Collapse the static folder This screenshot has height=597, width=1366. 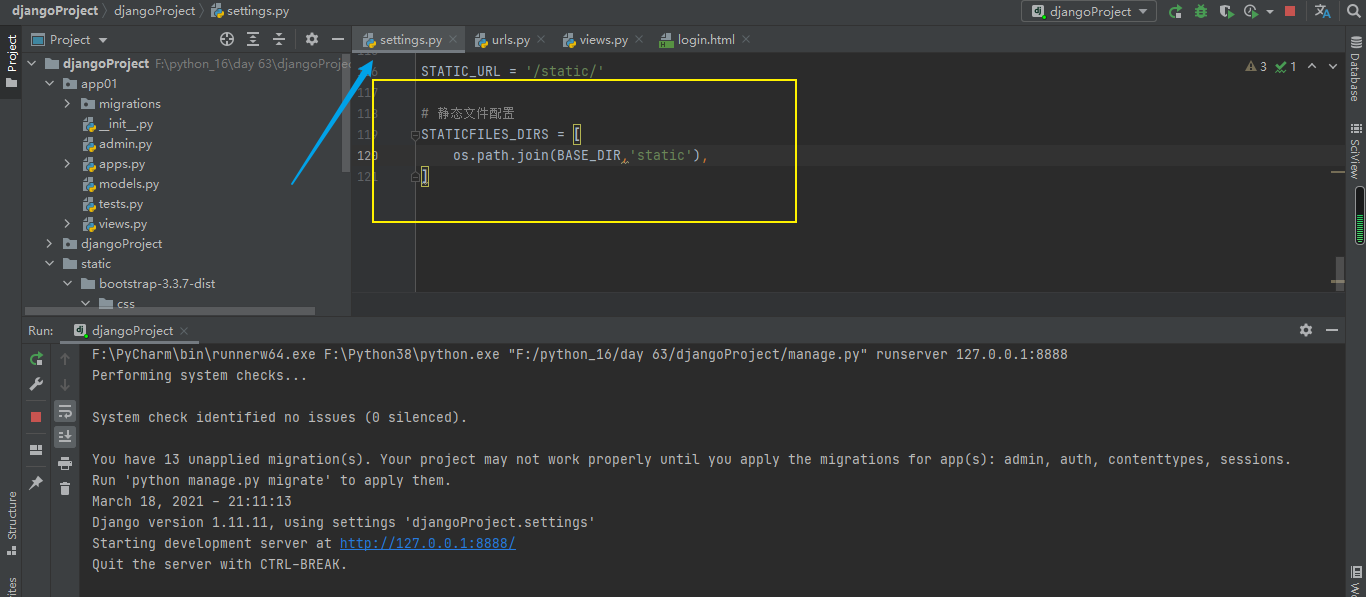click(50, 263)
